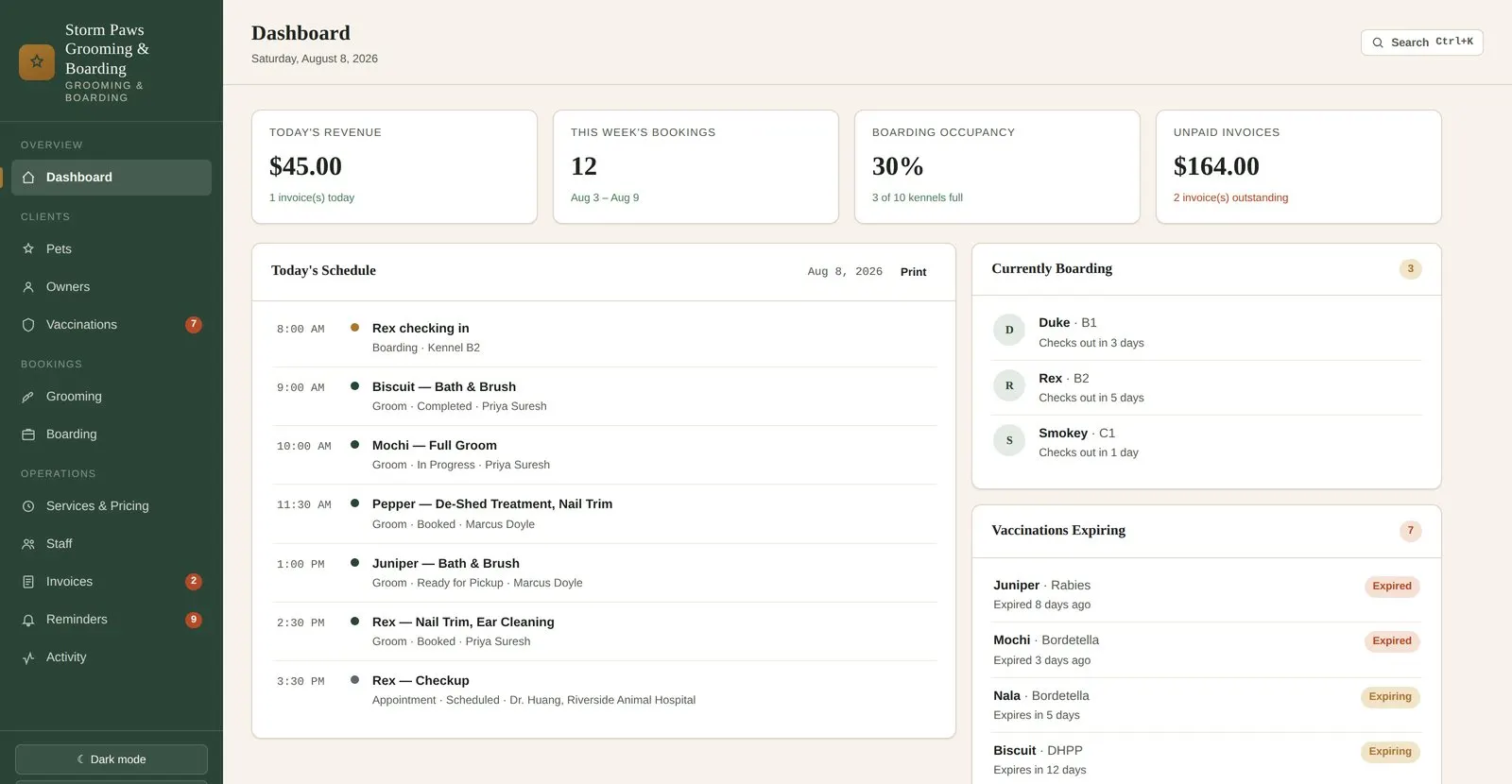Click the Boarding Occupancy card
The image size is (1512, 784).
click(997, 167)
